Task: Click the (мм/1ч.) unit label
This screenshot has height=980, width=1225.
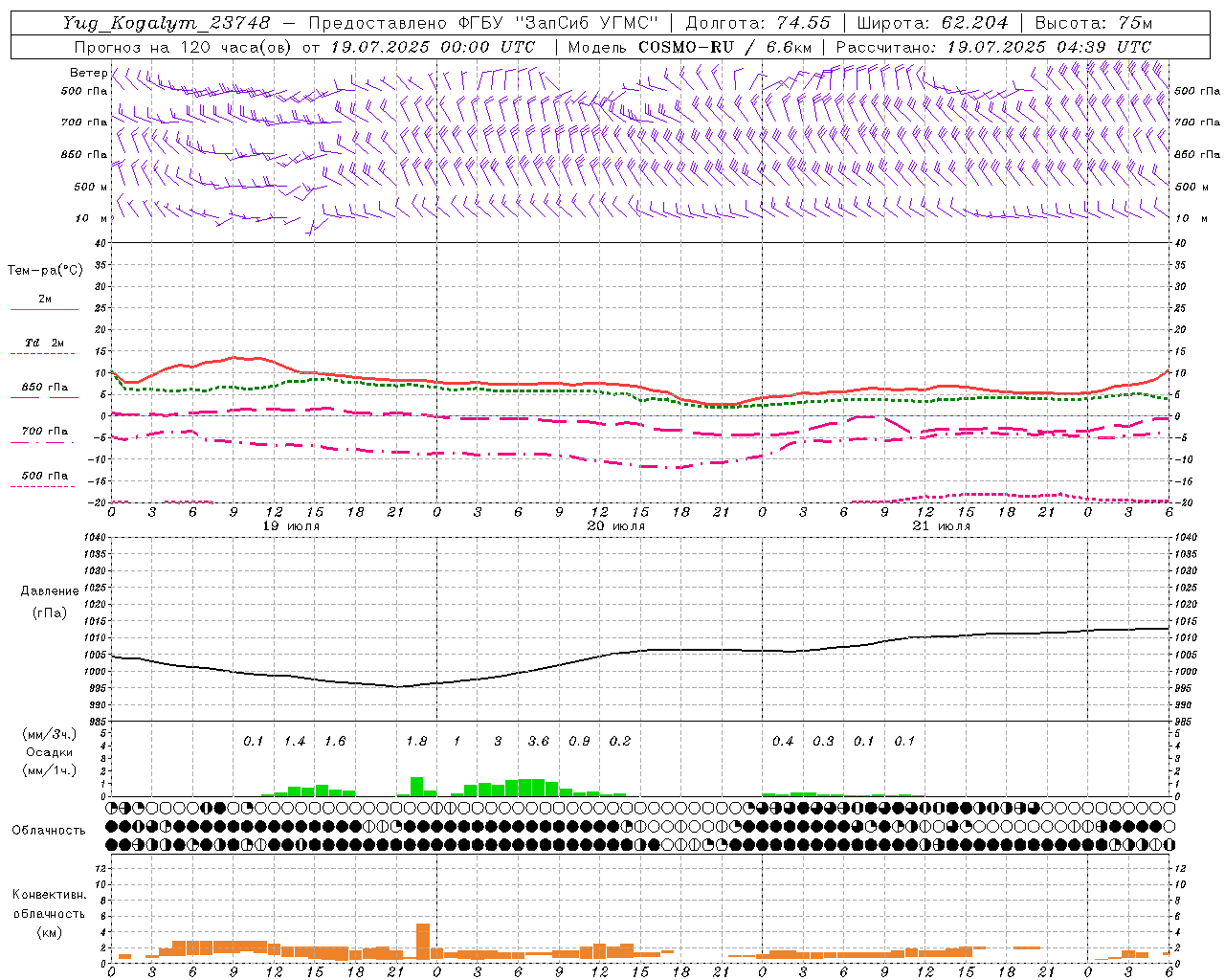Action: [x=49, y=769]
